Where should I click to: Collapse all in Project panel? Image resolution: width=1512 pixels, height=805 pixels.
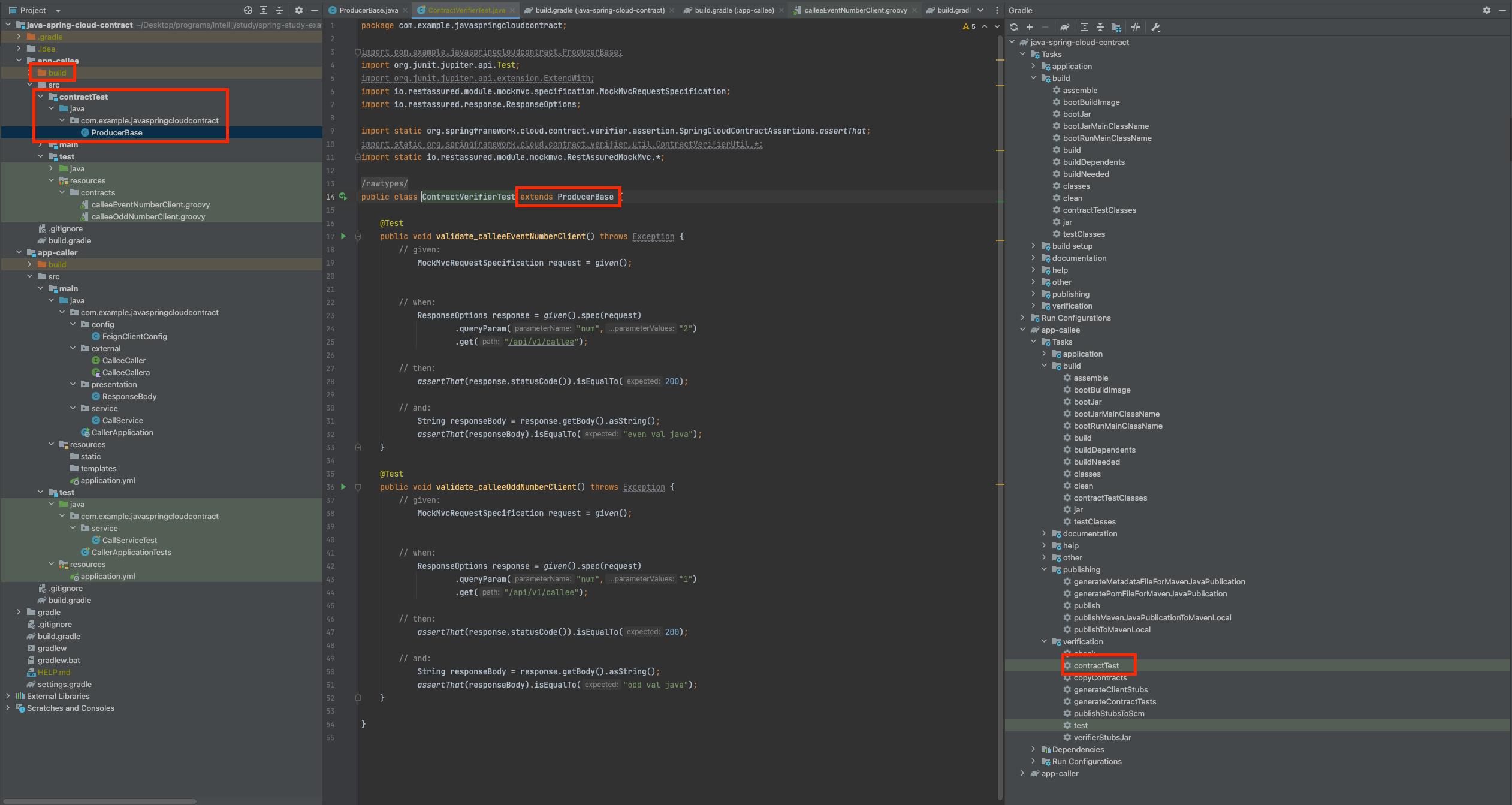[279, 10]
